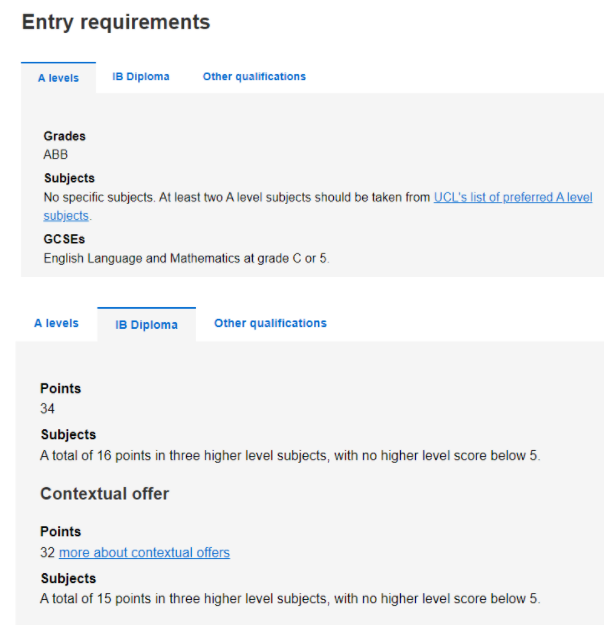Click the 34 points value

click(47, 409)
